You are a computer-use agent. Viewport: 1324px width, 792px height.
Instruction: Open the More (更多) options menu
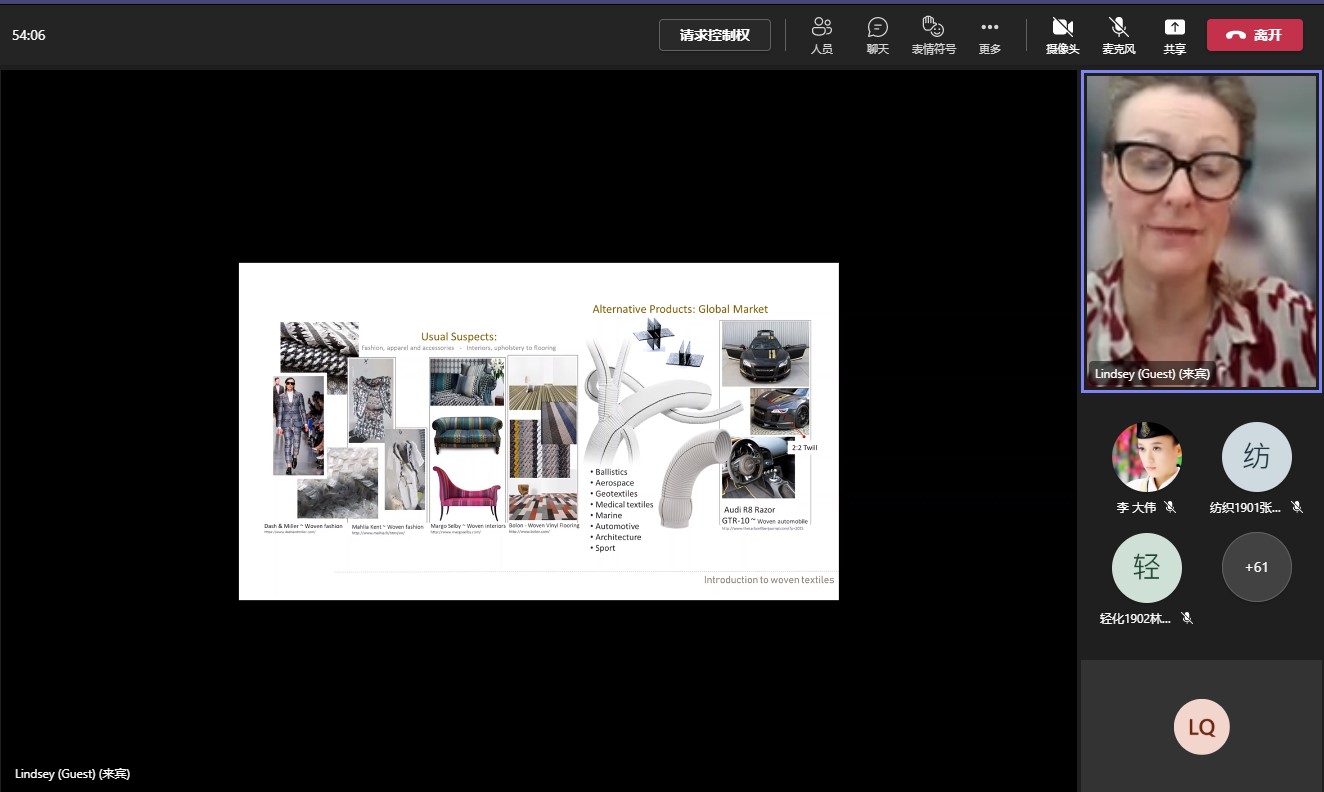click(x=989, y=35)
